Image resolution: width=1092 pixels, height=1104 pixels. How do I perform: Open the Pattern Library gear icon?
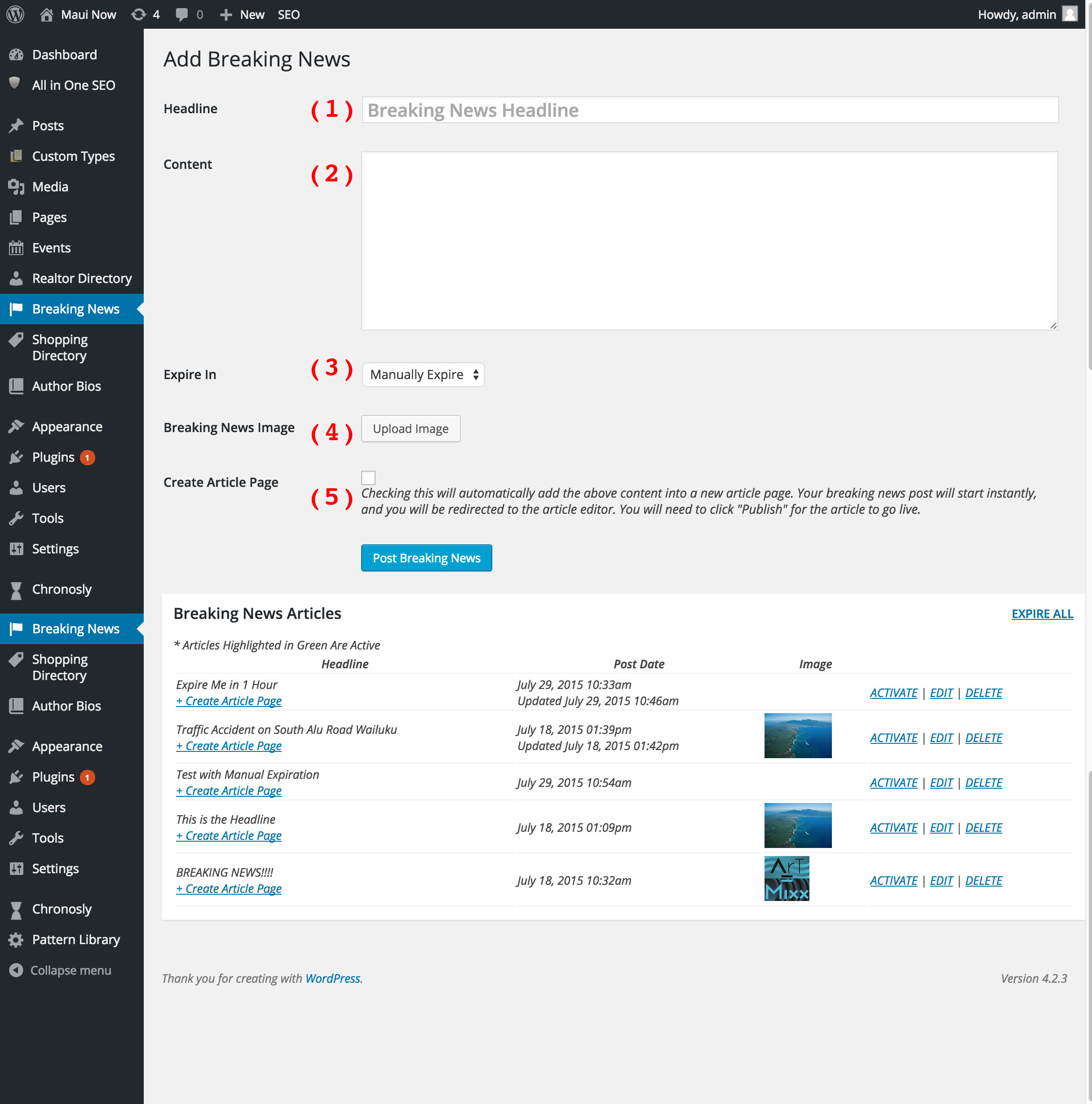16,940
